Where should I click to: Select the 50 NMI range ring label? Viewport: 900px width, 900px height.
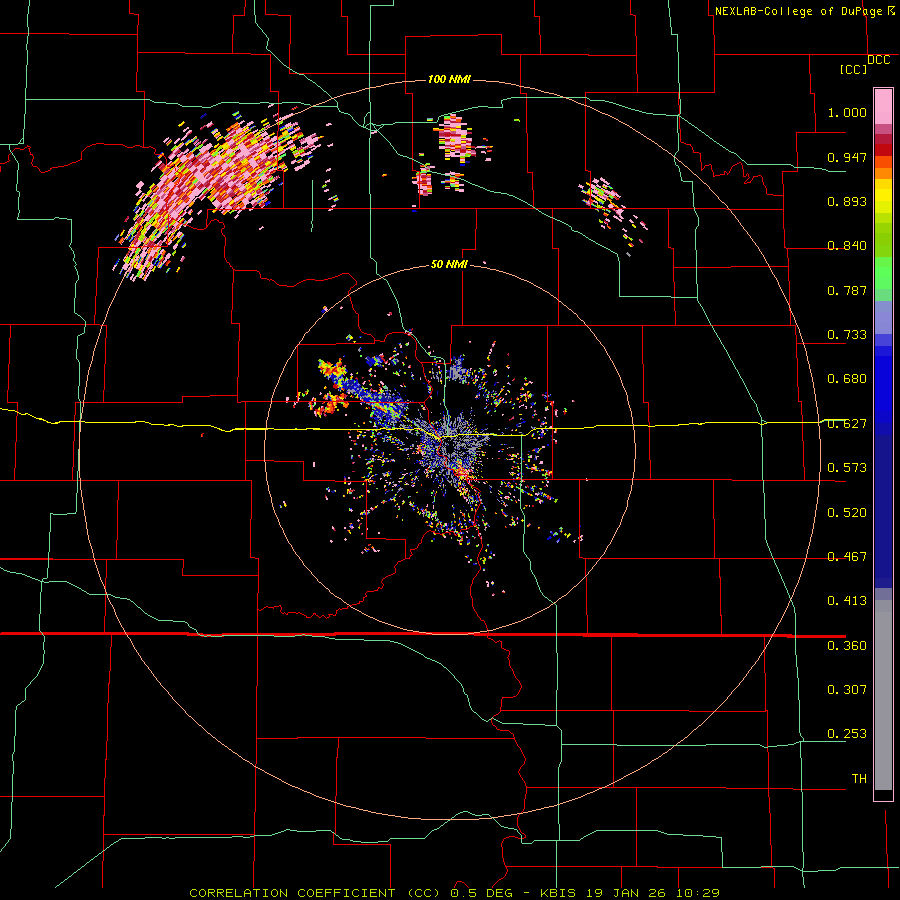449,264
